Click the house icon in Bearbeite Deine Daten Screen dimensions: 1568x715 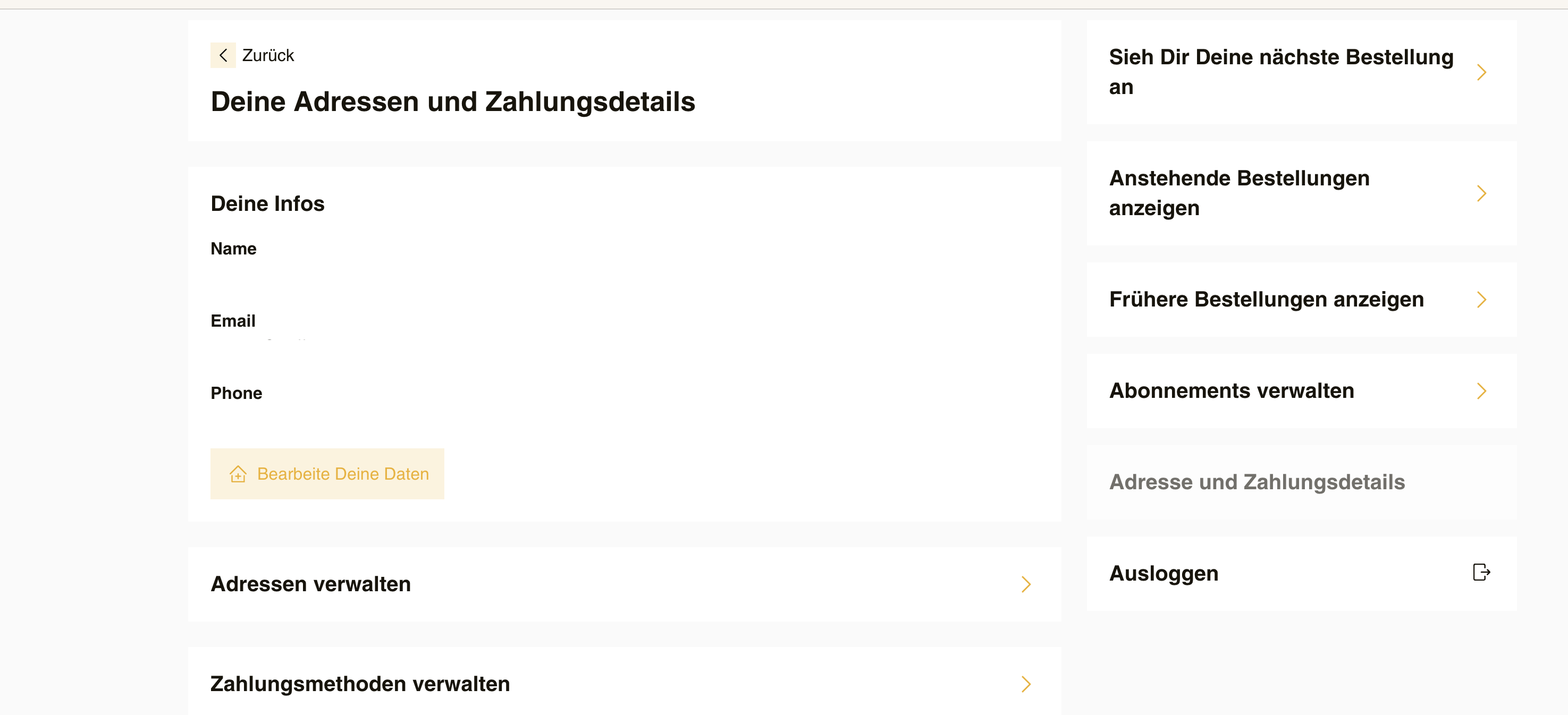tap(238, 474)
